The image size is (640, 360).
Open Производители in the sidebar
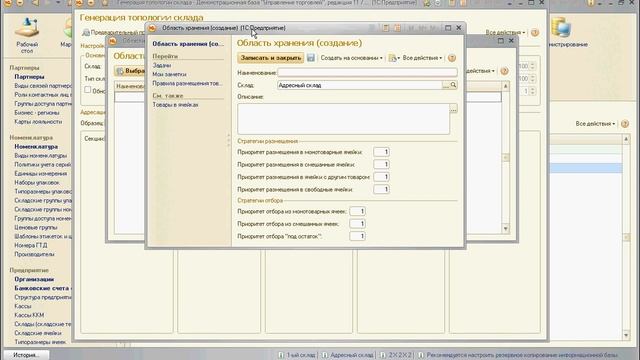click(x=34, y=254)
